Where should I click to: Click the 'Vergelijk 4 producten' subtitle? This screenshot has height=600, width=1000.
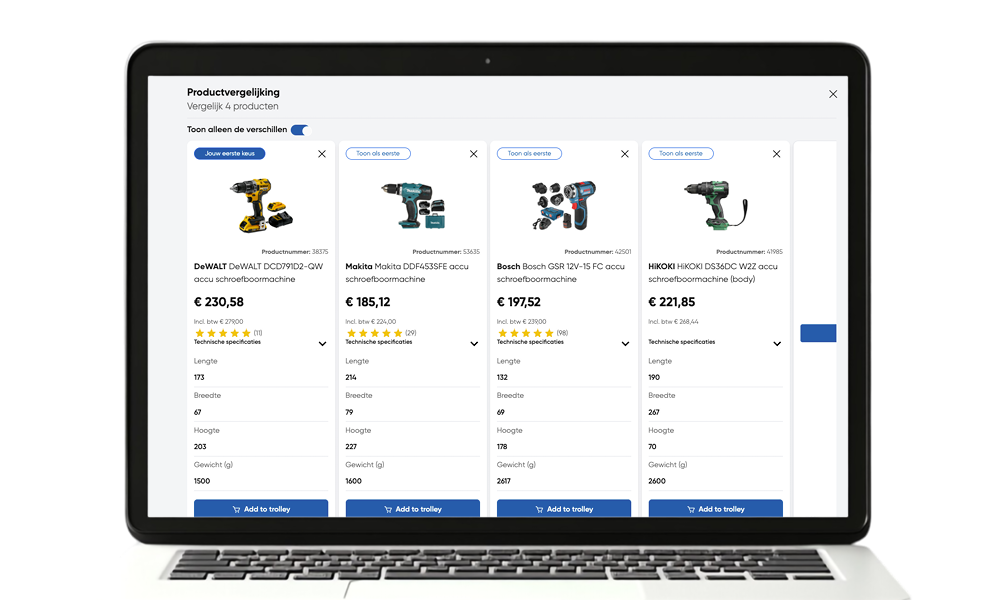[x=233, y=106]
